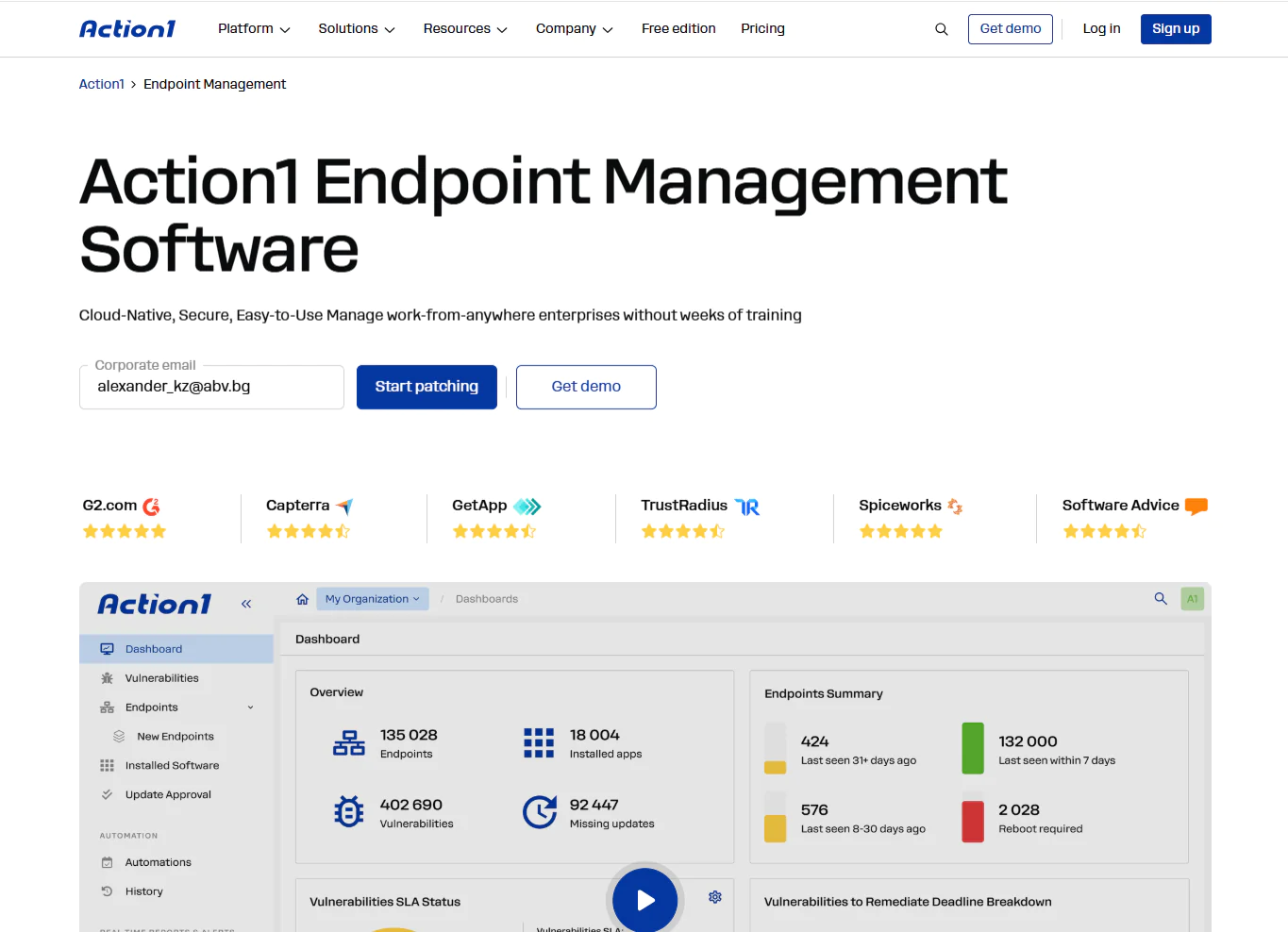
Task: Click the yellow bar beside 424 endpoints
Action: (x=776, y=748)
